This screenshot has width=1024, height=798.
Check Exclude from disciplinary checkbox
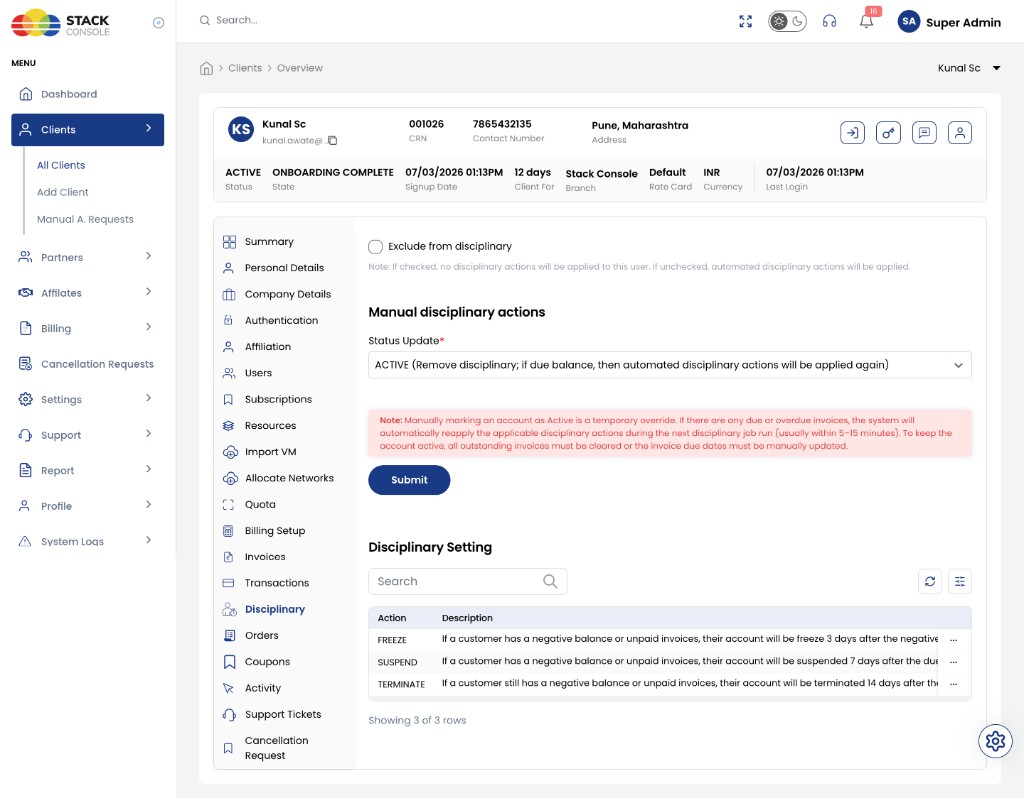[x=376, y=246]
